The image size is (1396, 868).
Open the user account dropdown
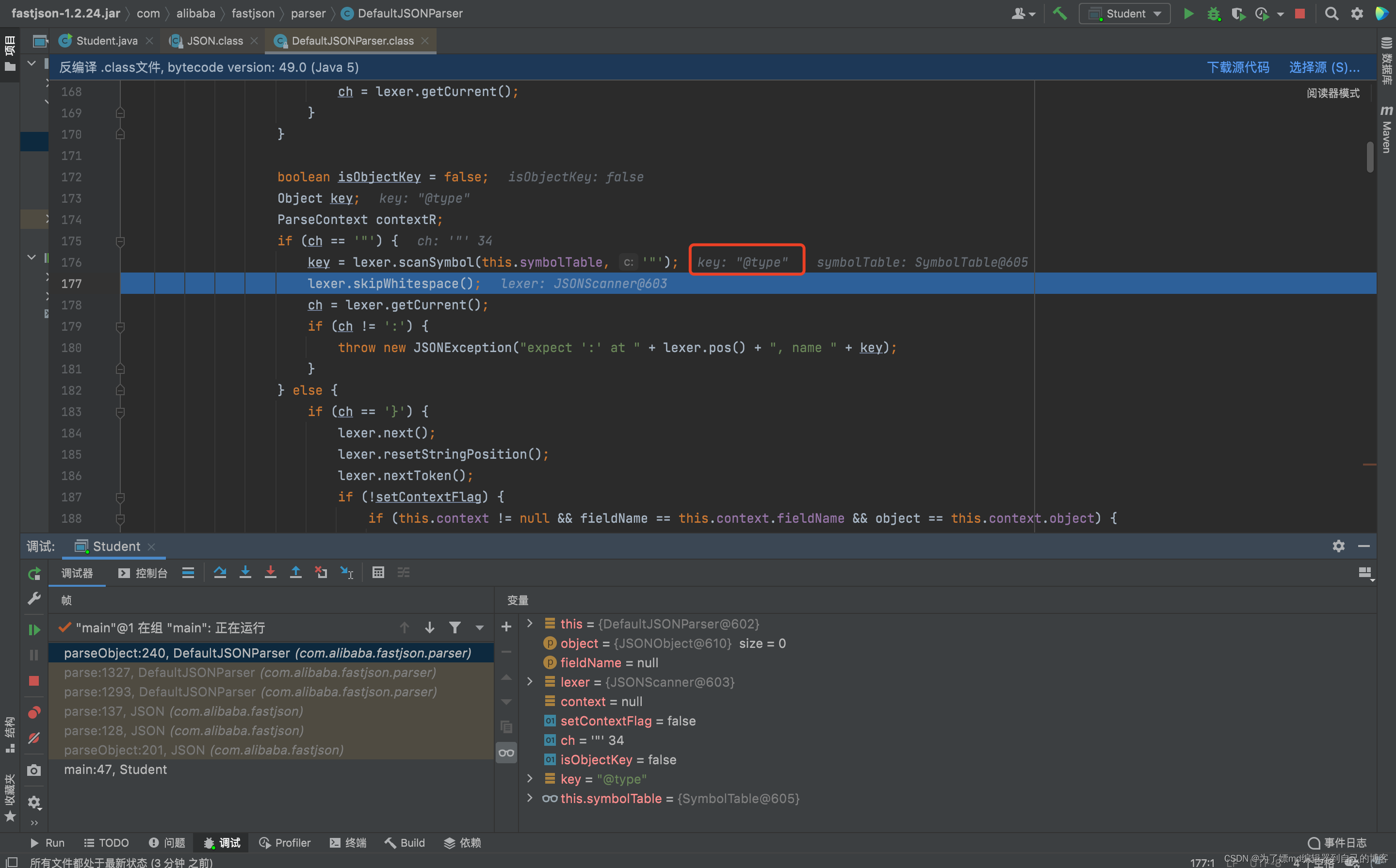(1023, 13)
